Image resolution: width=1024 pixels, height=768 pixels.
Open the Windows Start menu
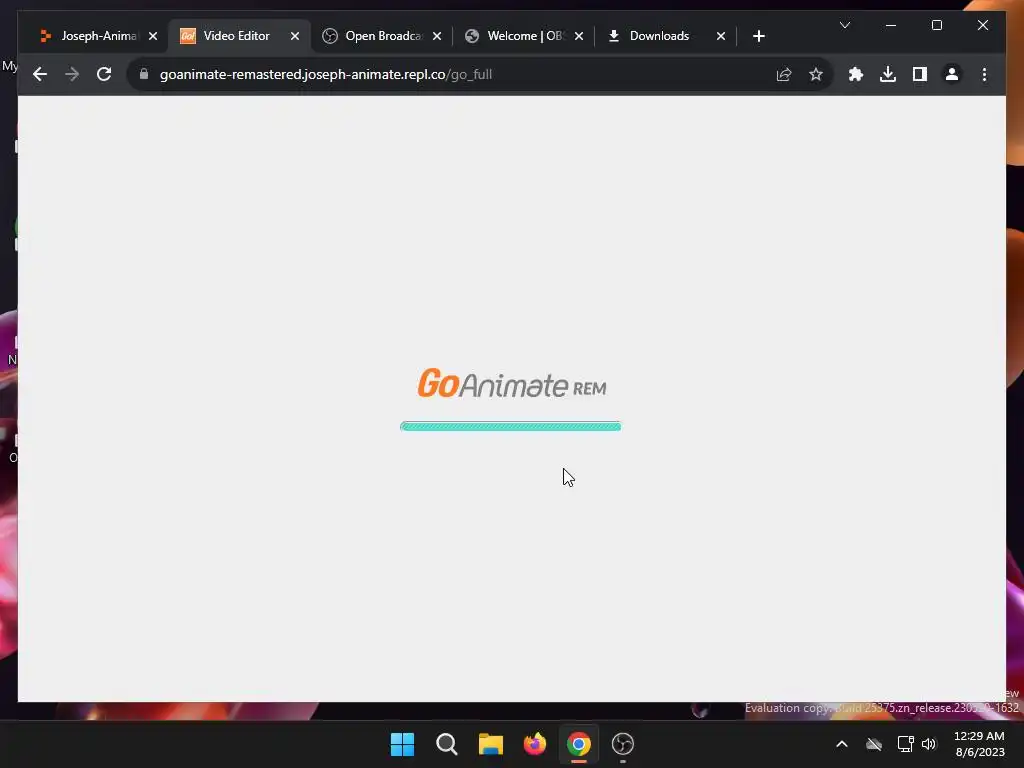point(402,744)
